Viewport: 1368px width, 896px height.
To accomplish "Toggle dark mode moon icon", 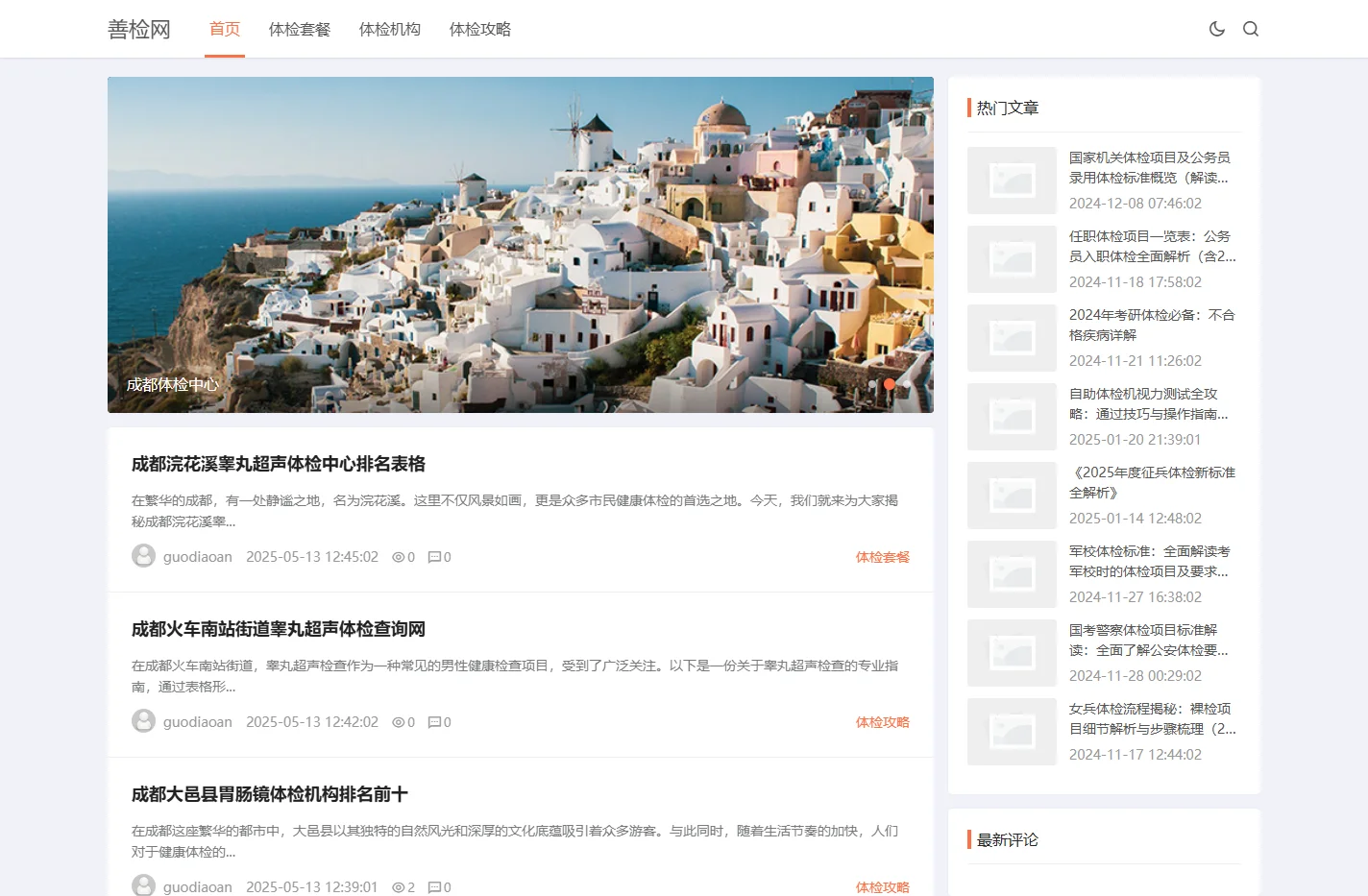I will 1217,29.
